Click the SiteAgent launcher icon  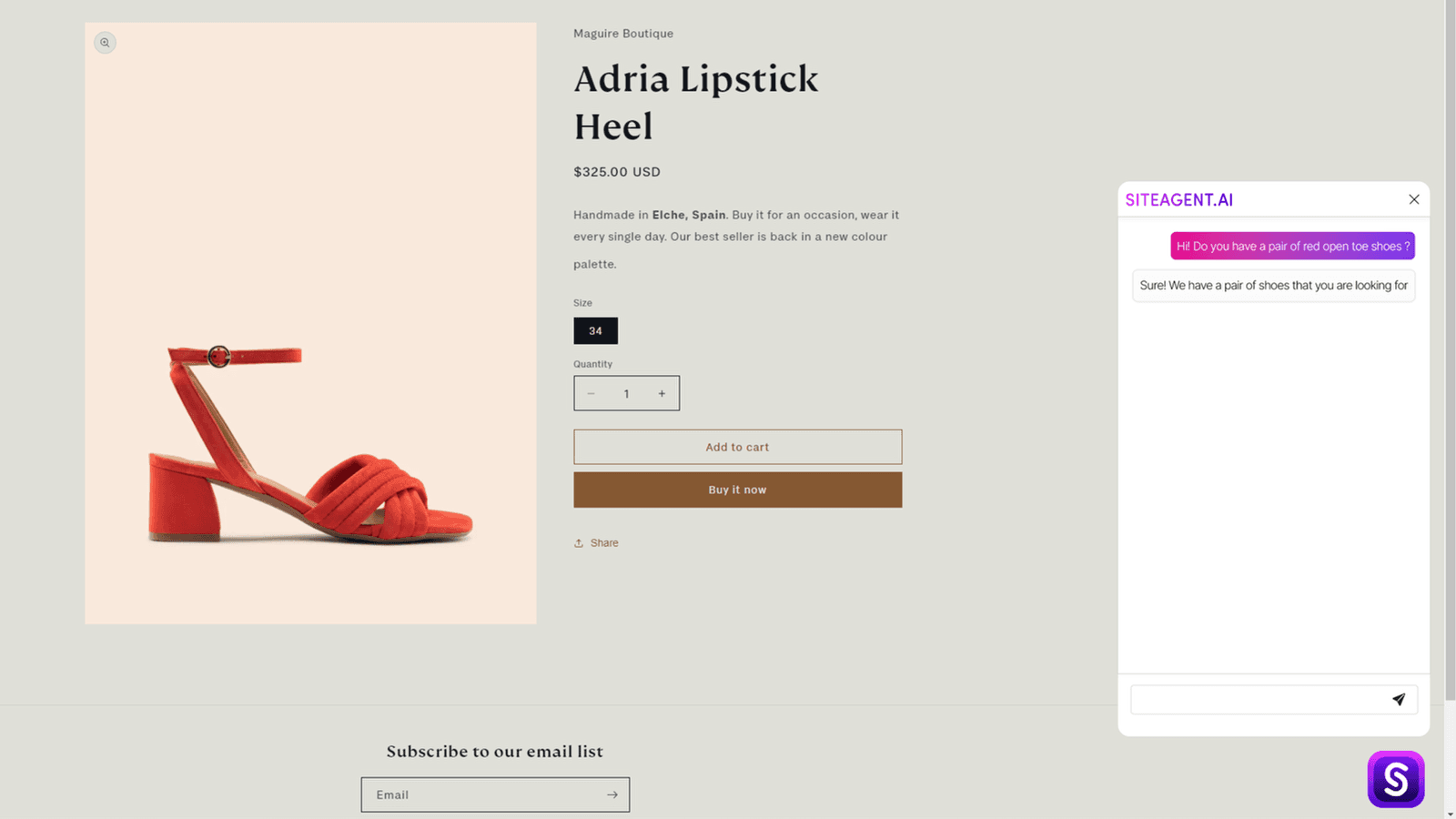1395,779
